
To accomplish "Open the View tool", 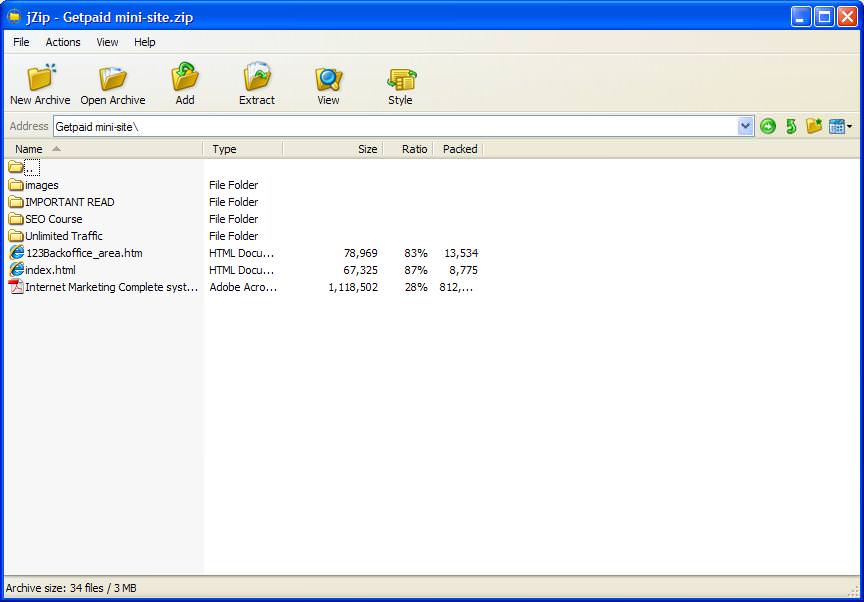I will tap(327, 83).
